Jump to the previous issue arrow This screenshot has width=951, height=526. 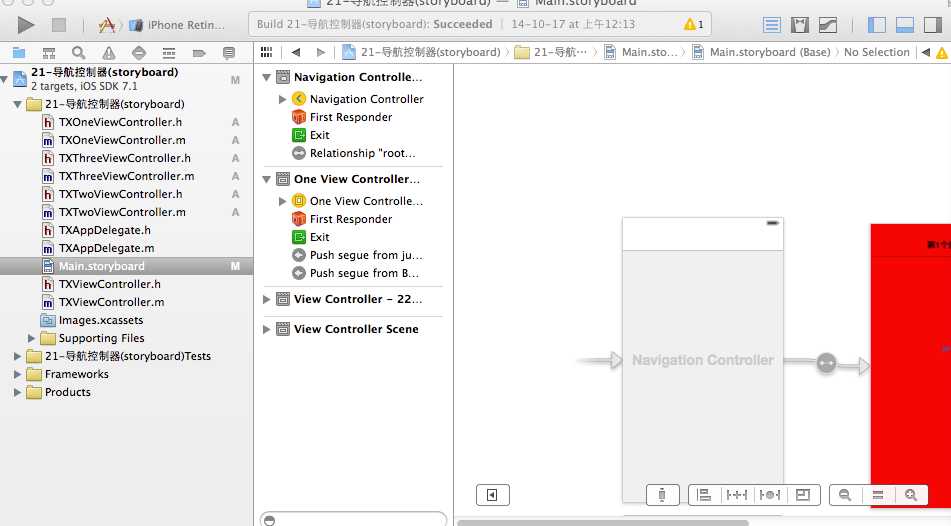pos(926,52)
